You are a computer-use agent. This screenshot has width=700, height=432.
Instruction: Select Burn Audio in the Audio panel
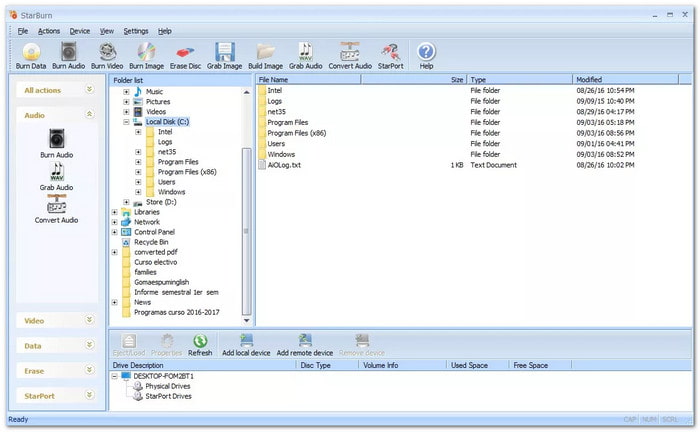(57, 143)
